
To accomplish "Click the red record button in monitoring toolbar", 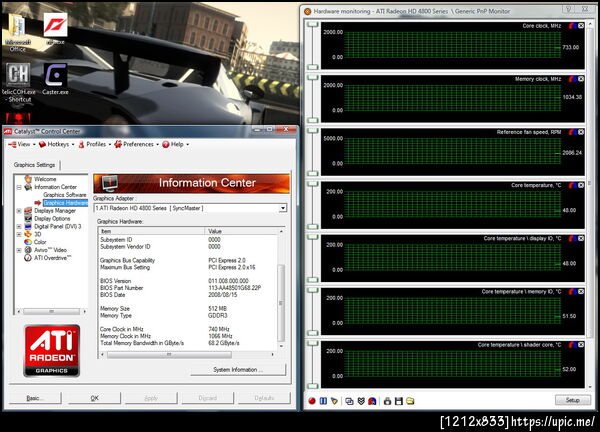I will click(312, 401).
